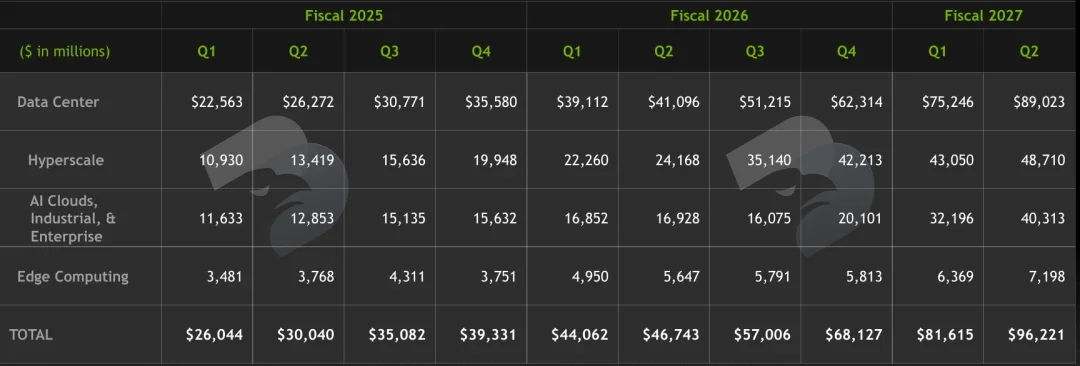Click the Edge Computing value 4,311
The width and height of the screenshot is (1080, 366).
(x=408, y=277)
